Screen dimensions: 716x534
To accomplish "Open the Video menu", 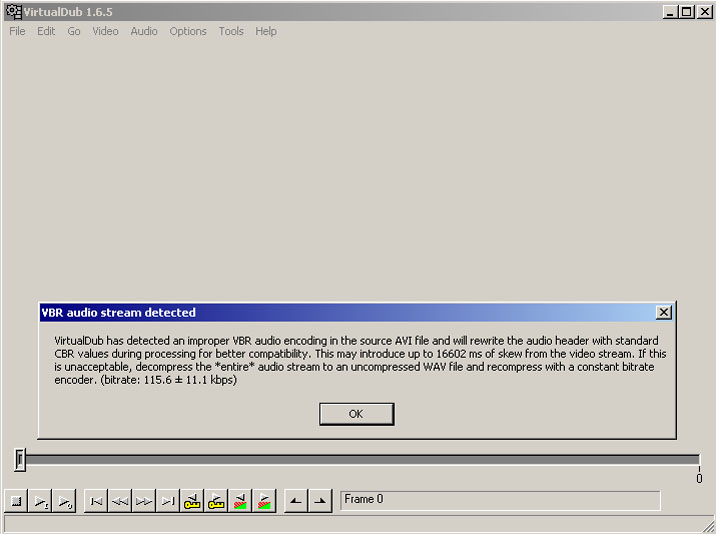I will pyautogui.click(x=105, y=31).
